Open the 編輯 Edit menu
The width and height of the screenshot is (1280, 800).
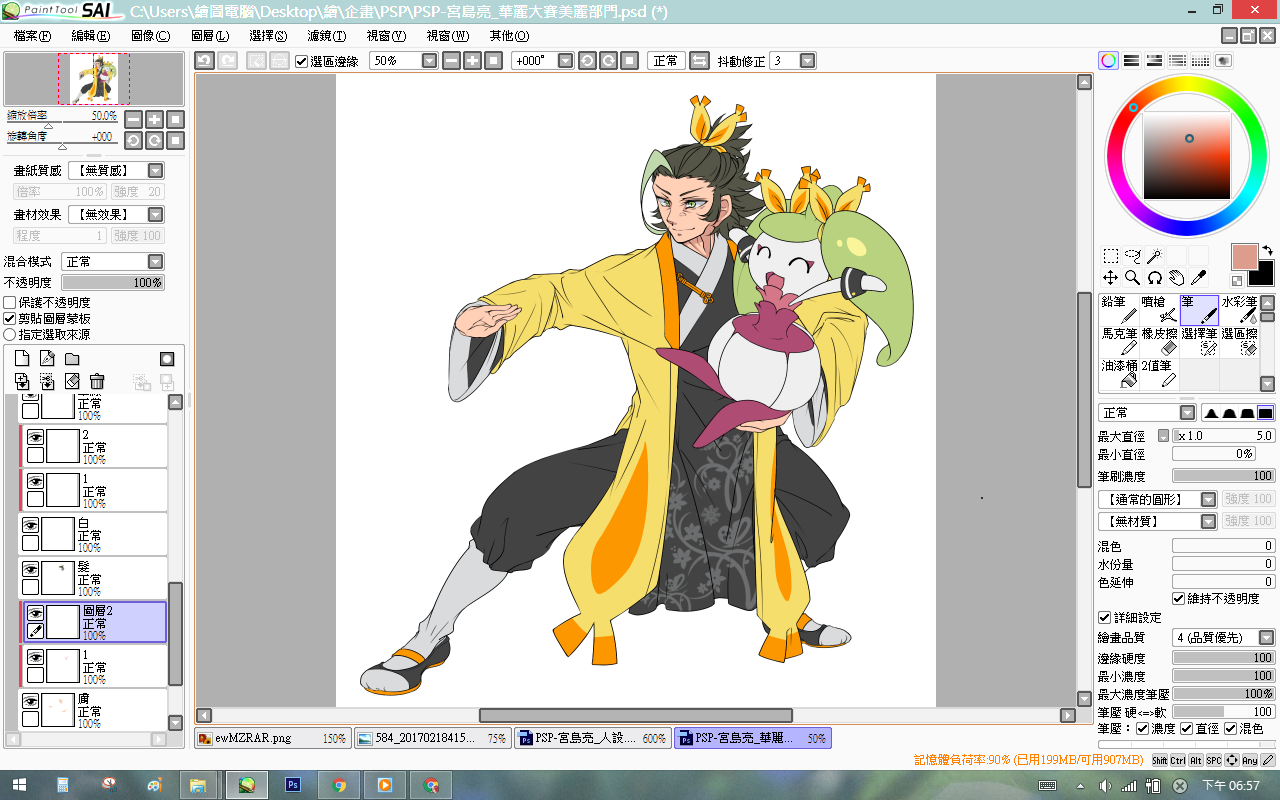point(91,36)
